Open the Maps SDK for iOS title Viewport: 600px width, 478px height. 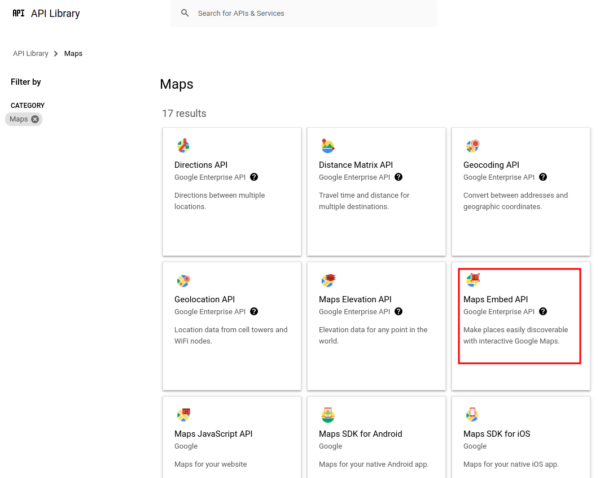(497, 434)
